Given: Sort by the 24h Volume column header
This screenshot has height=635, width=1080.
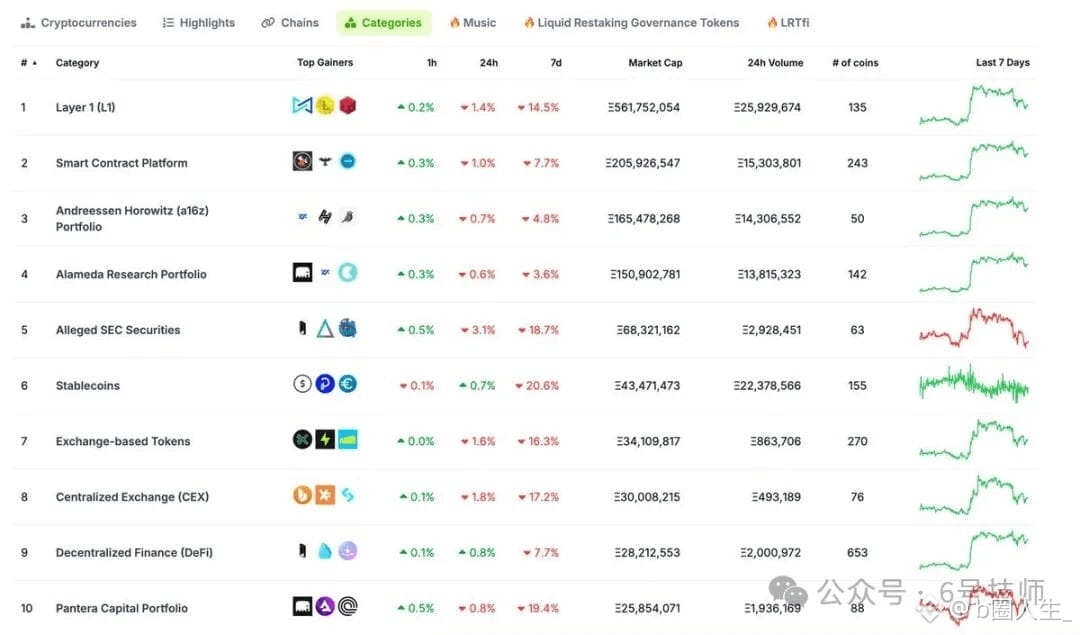Looking at the screenshot, I should click(775, 63).
